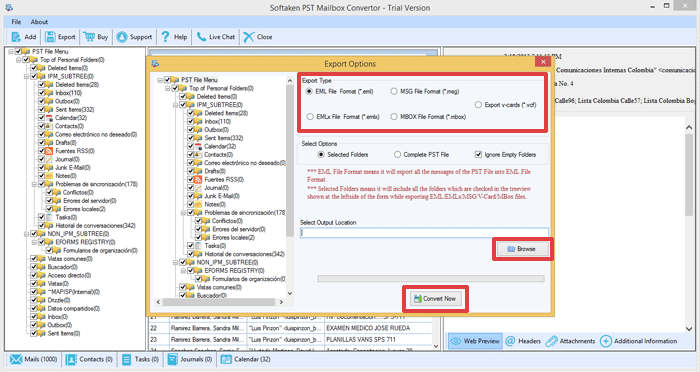This screenshot has width=700, height=372.
Task: Collapse PST File Menu in the Export Options tree
Action: 160,80
